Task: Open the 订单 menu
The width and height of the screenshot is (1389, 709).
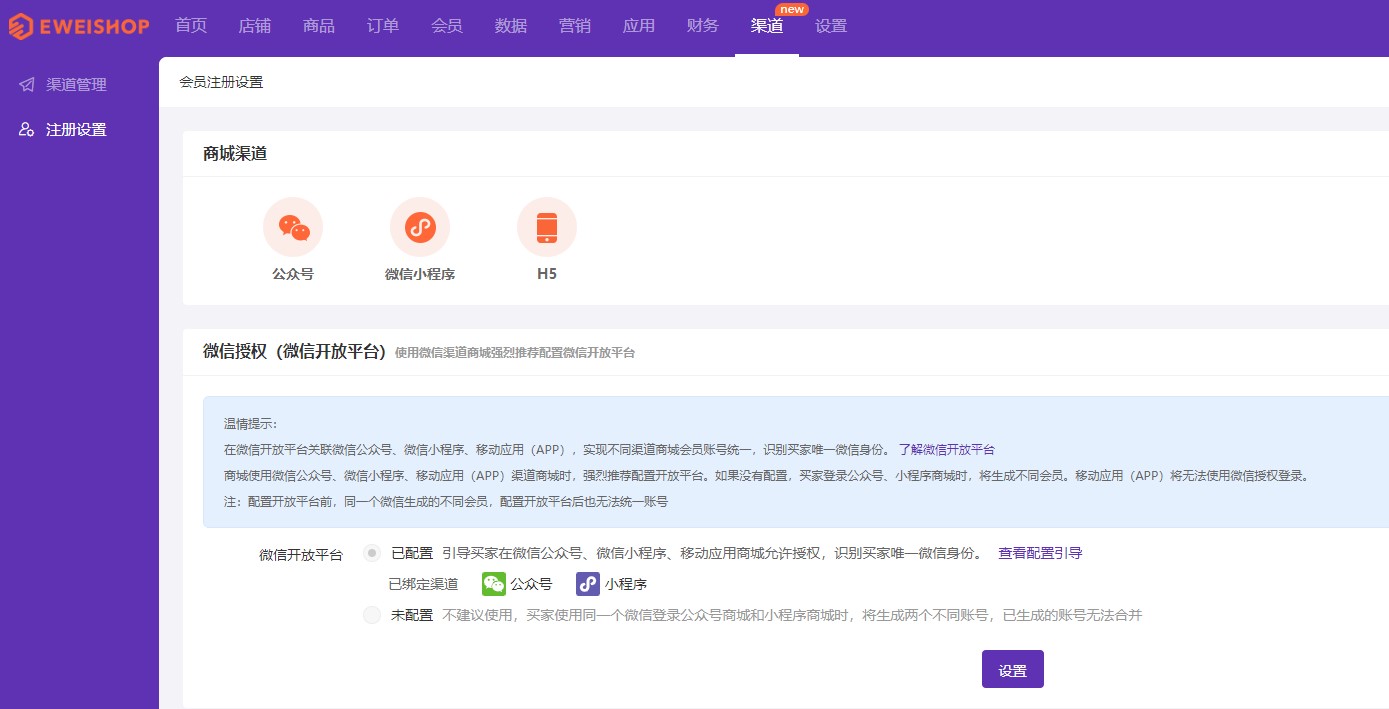Action: [383, 26]
